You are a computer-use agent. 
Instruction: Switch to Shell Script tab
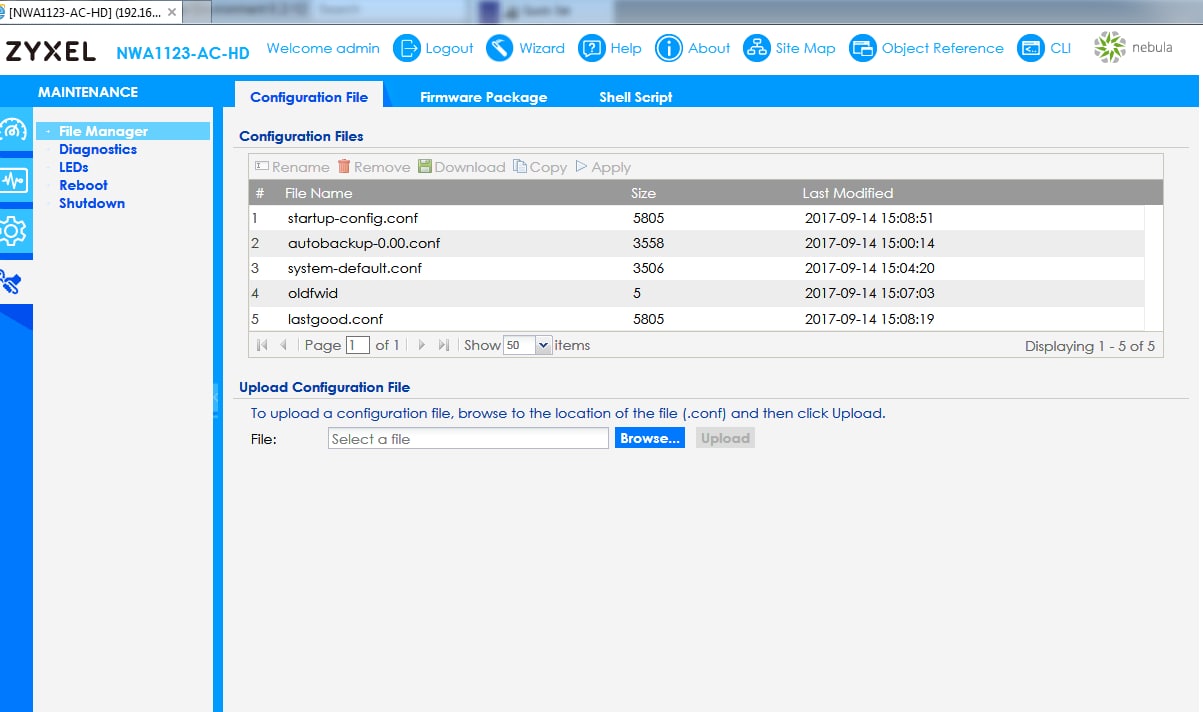coord(636,97)
